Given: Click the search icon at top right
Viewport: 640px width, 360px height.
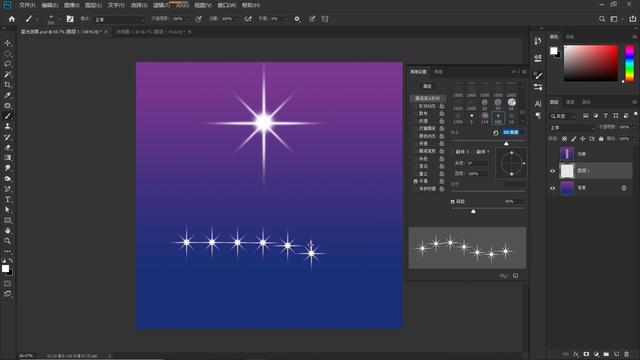Looking at the screenshot, I should point(602,19).
